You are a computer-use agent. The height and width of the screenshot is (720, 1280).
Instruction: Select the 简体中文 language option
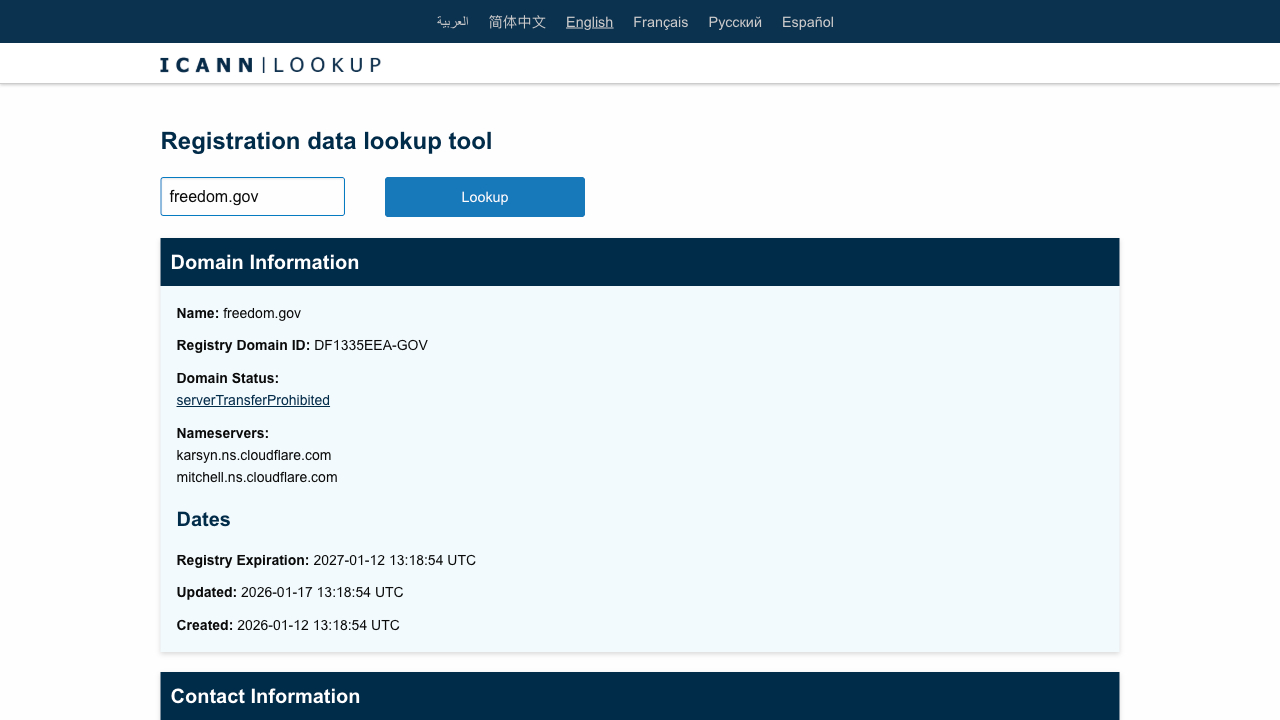coord(517,22)
